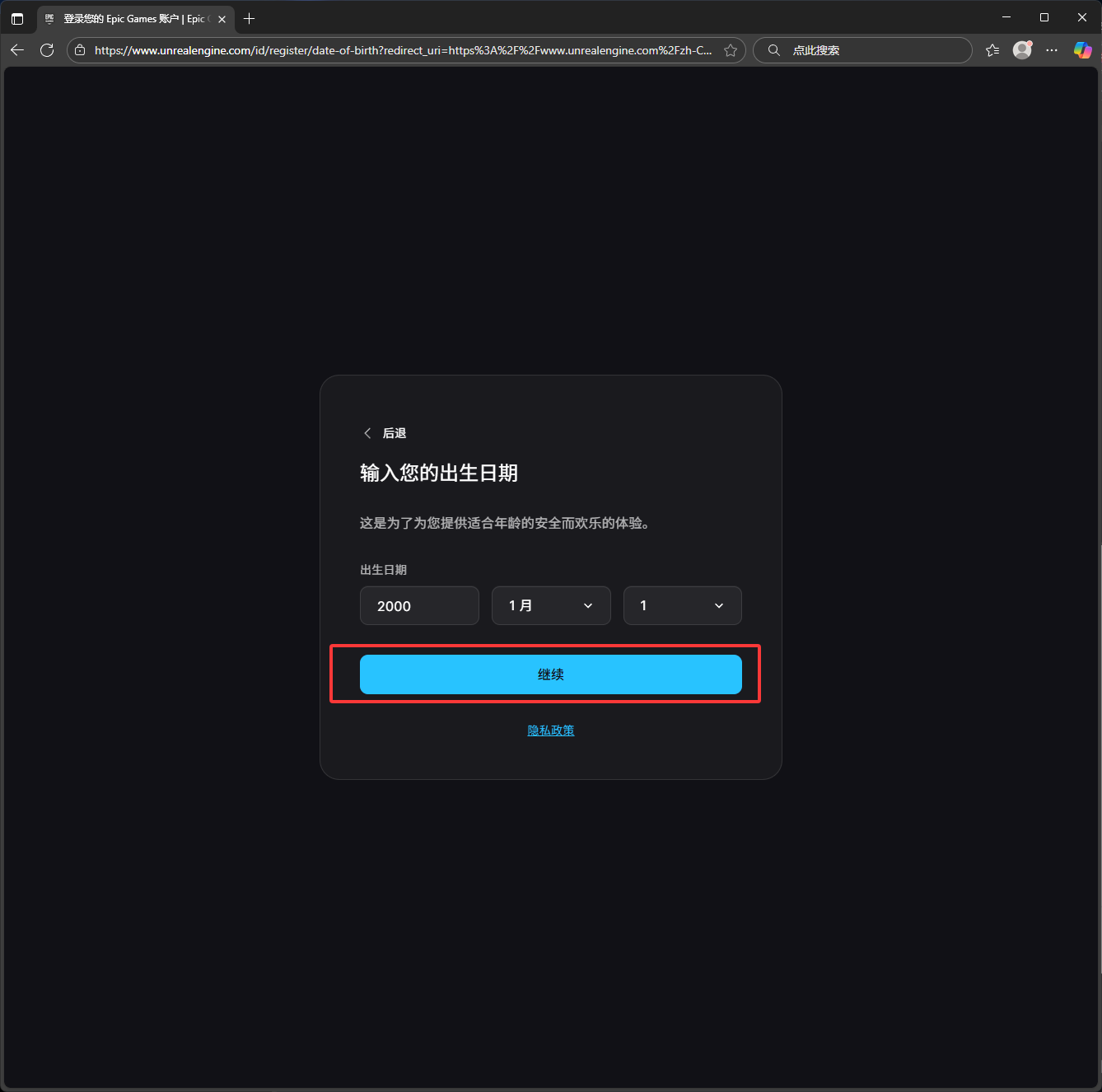
Task: Open a new browser tab
Action: pyautogui.click(x=249, y=18)
